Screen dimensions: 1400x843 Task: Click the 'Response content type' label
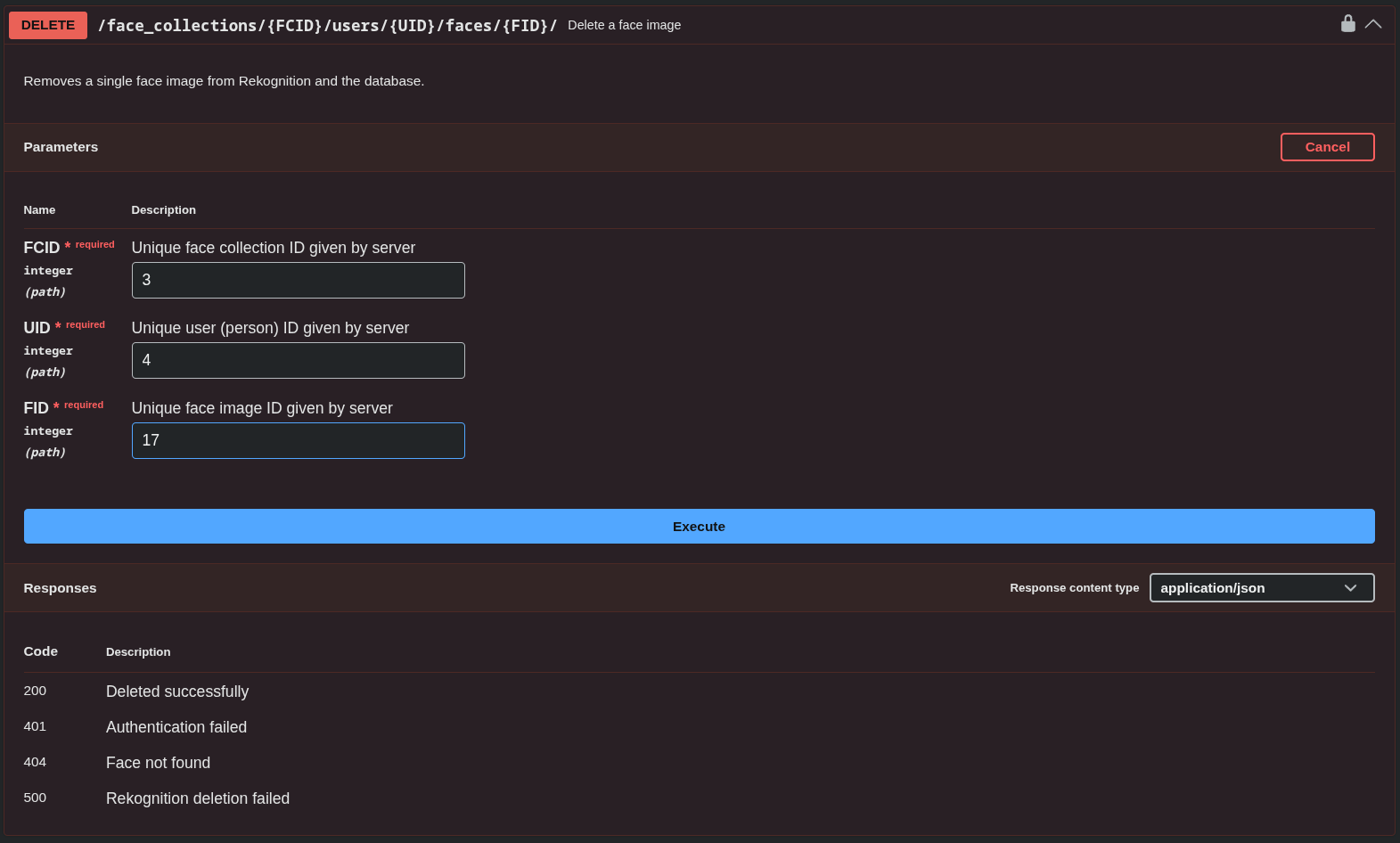(x=1074, y=588)
